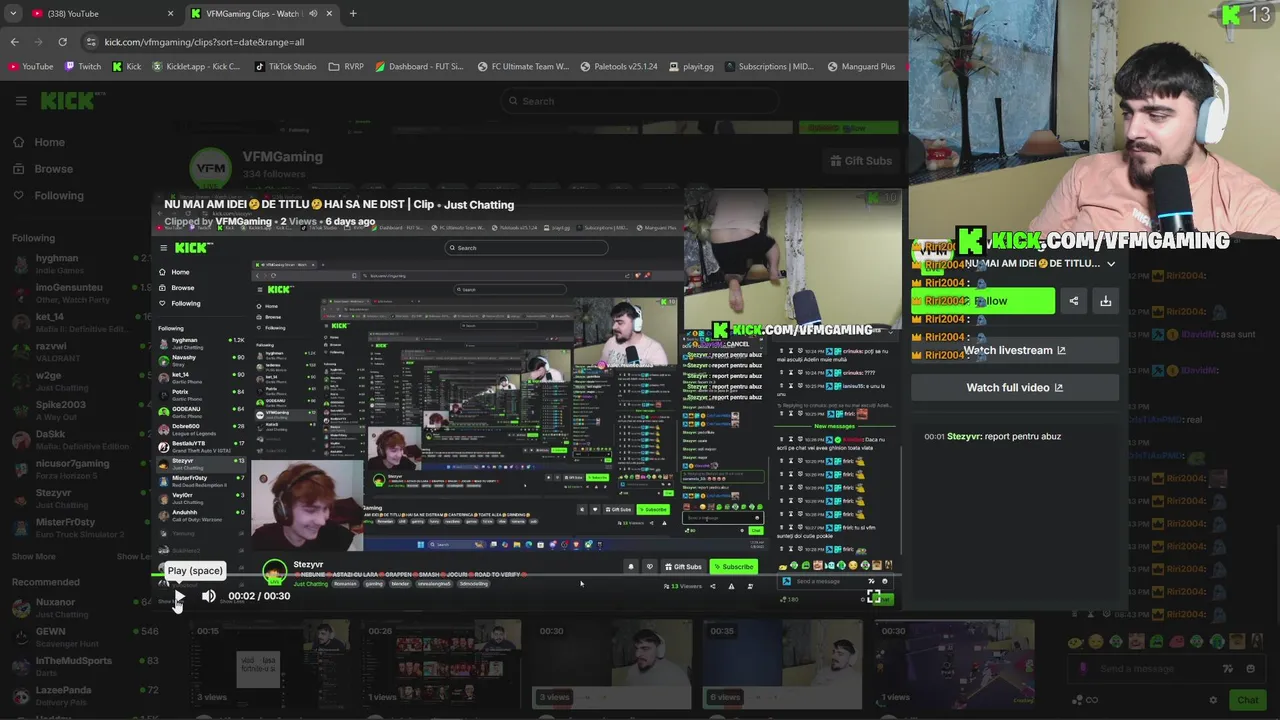Focus the Kick Search field
The height and width of the screenshot is (720, 1280).
pos(638,101)
